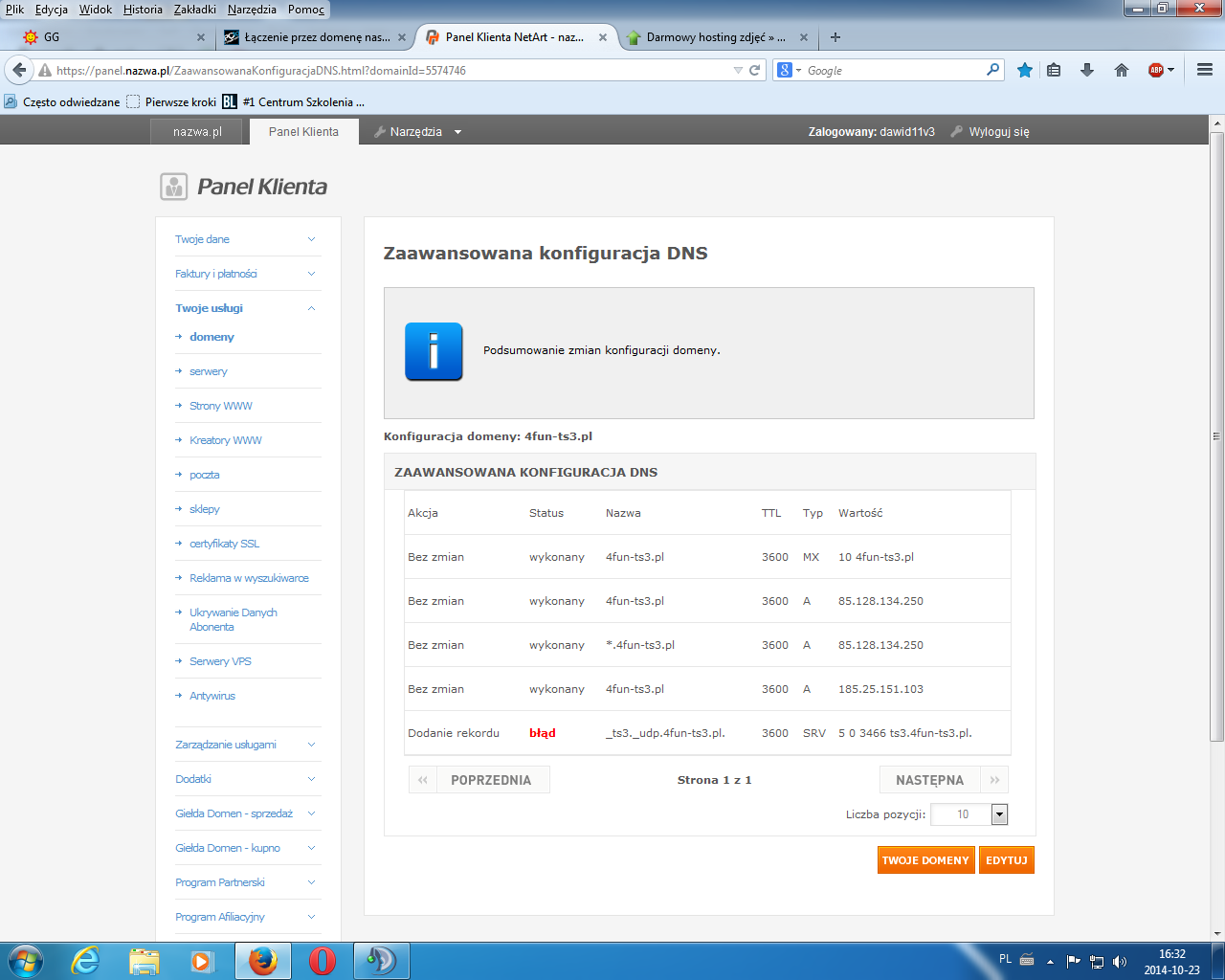Go to home page icon

coord(1122,70)
